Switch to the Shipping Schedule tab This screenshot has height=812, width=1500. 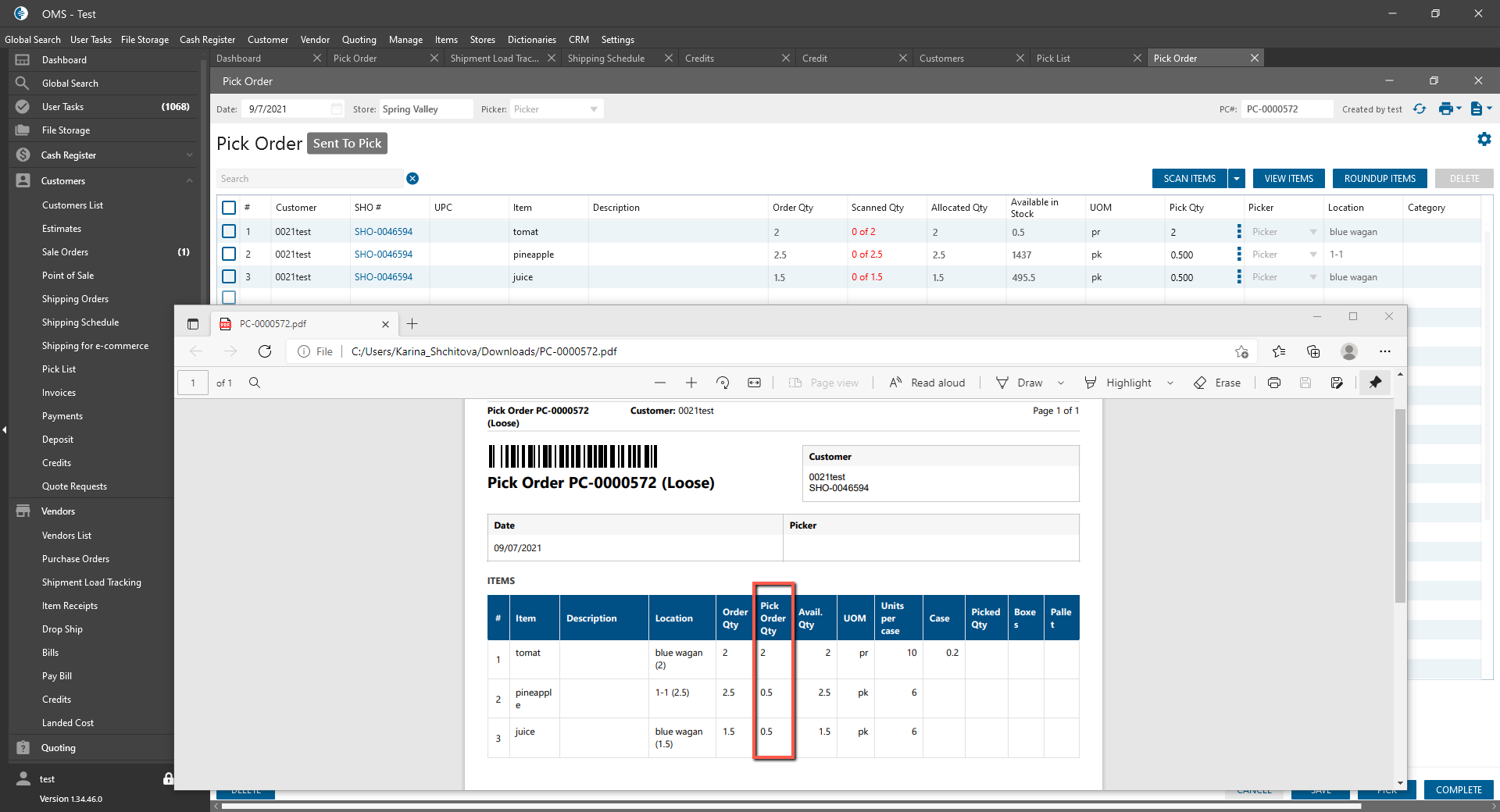(606, 59)
